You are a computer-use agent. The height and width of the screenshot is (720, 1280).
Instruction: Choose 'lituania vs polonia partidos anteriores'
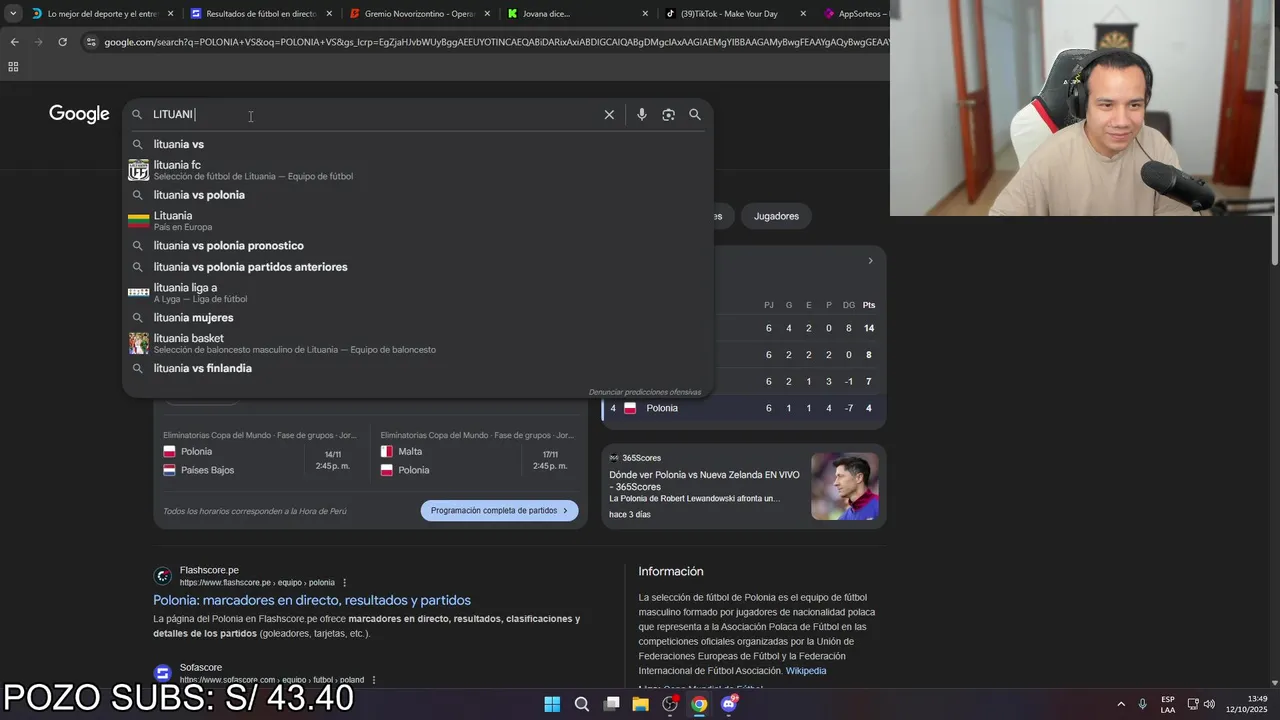418,267
